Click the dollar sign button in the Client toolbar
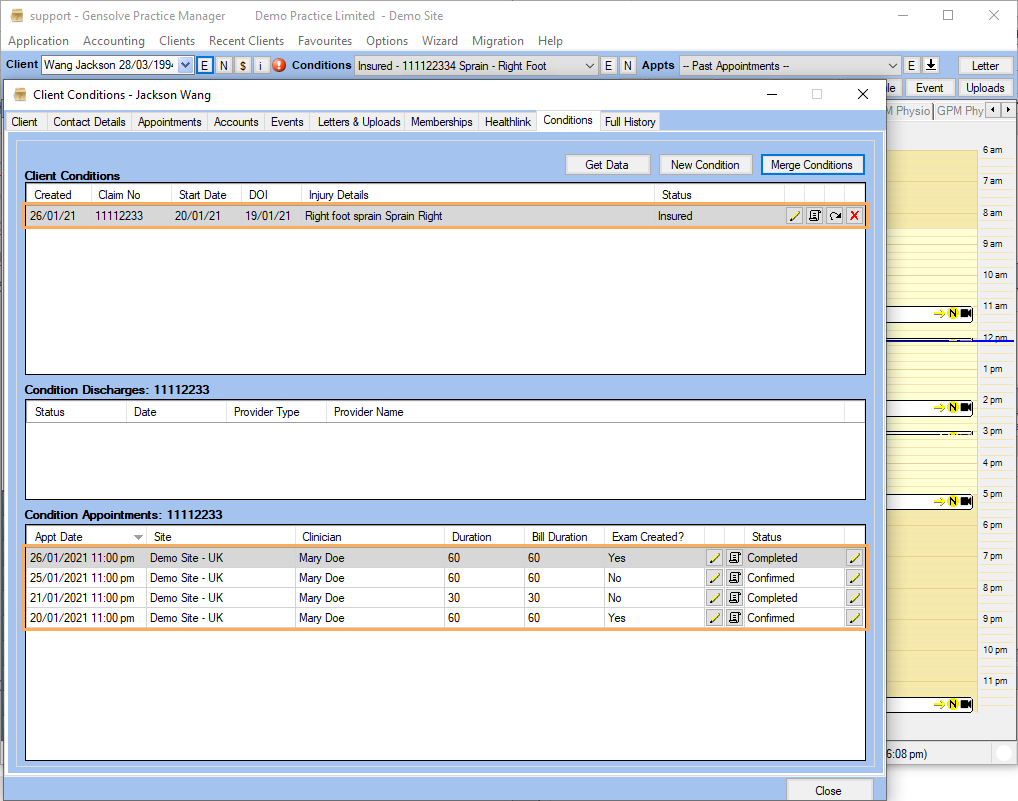1018x801 pixels. [243, 66]
